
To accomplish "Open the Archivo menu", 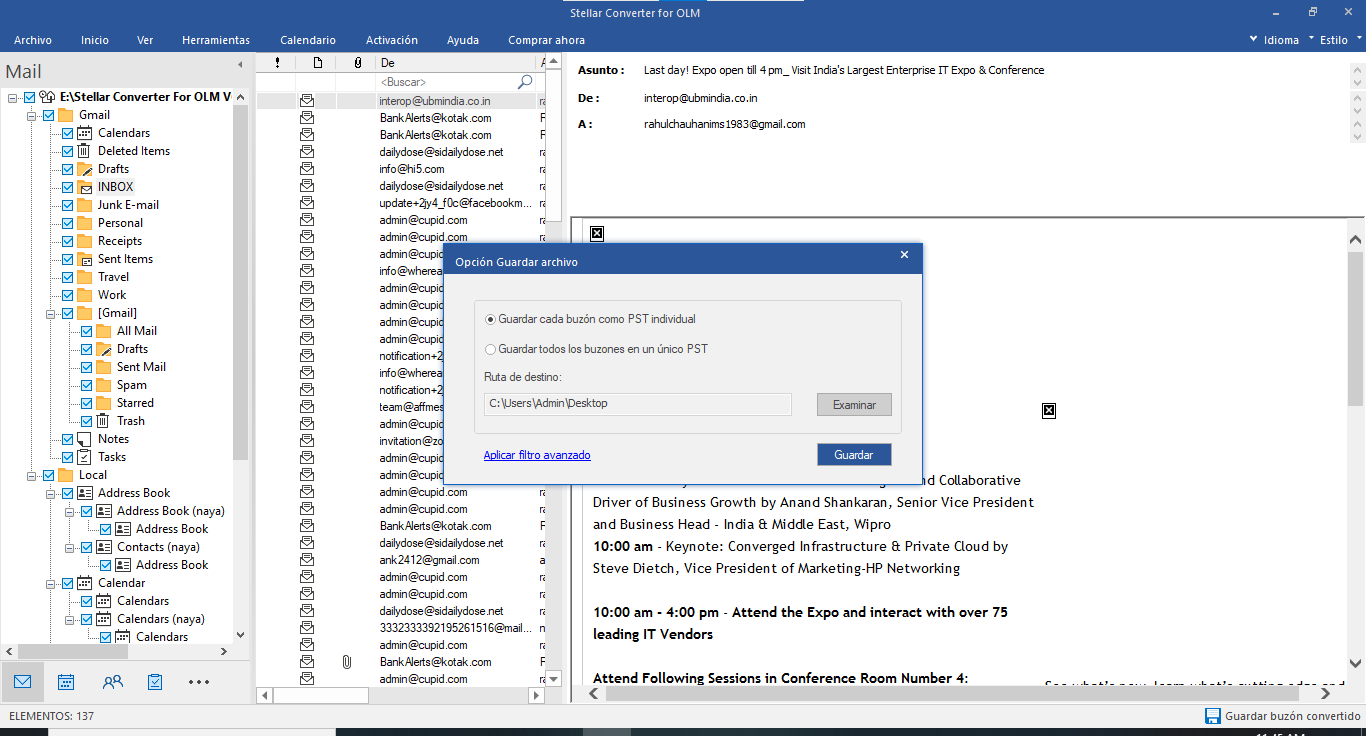I will [33, 40].
